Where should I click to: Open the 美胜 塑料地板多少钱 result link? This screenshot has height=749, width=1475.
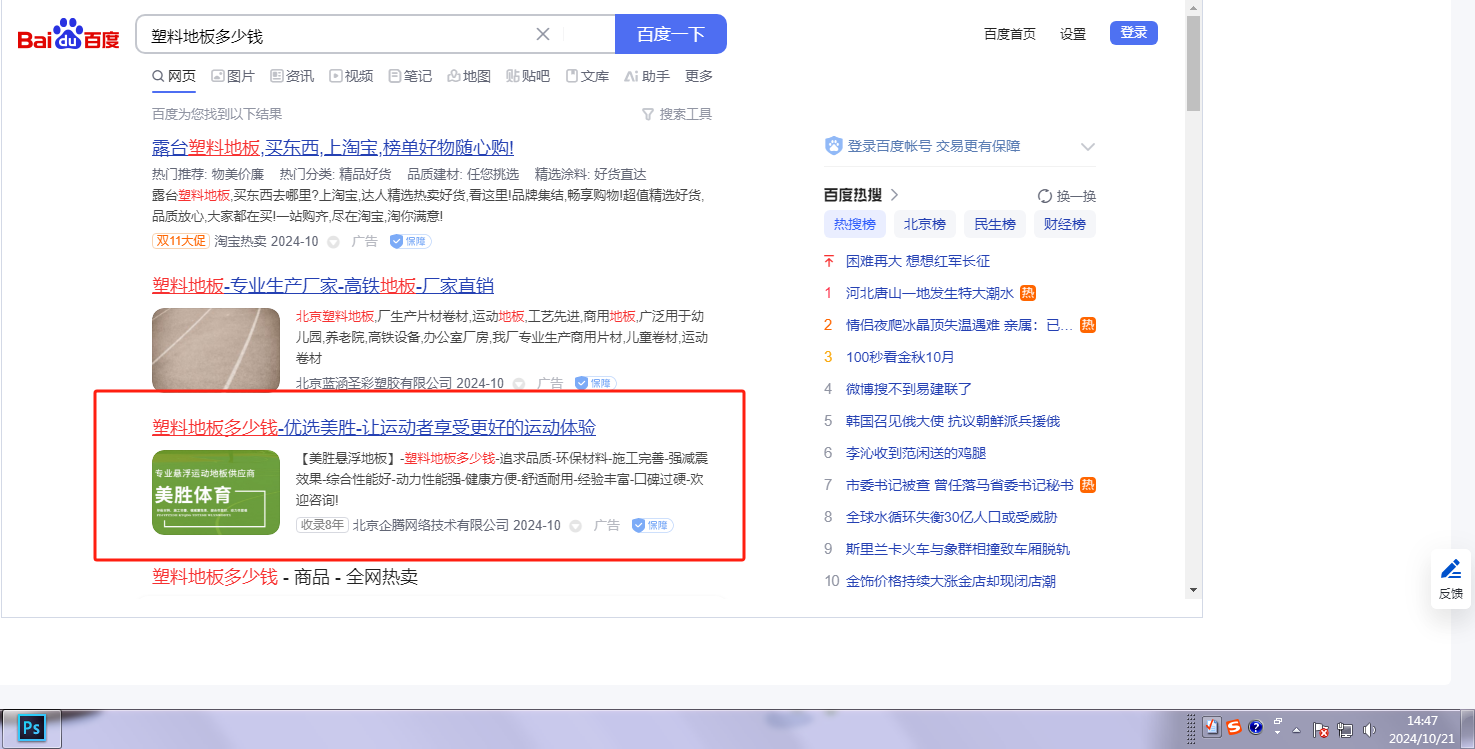tap(374, 428)
